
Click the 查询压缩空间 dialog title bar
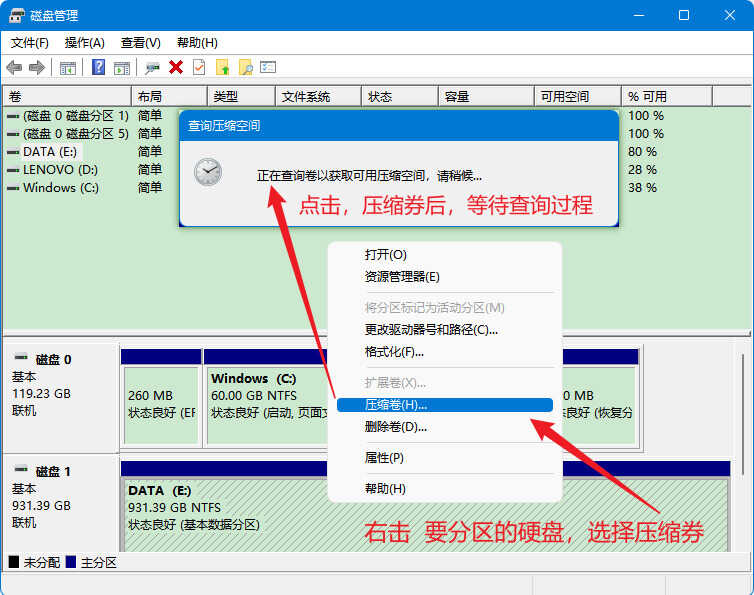(x=399, y=126)
